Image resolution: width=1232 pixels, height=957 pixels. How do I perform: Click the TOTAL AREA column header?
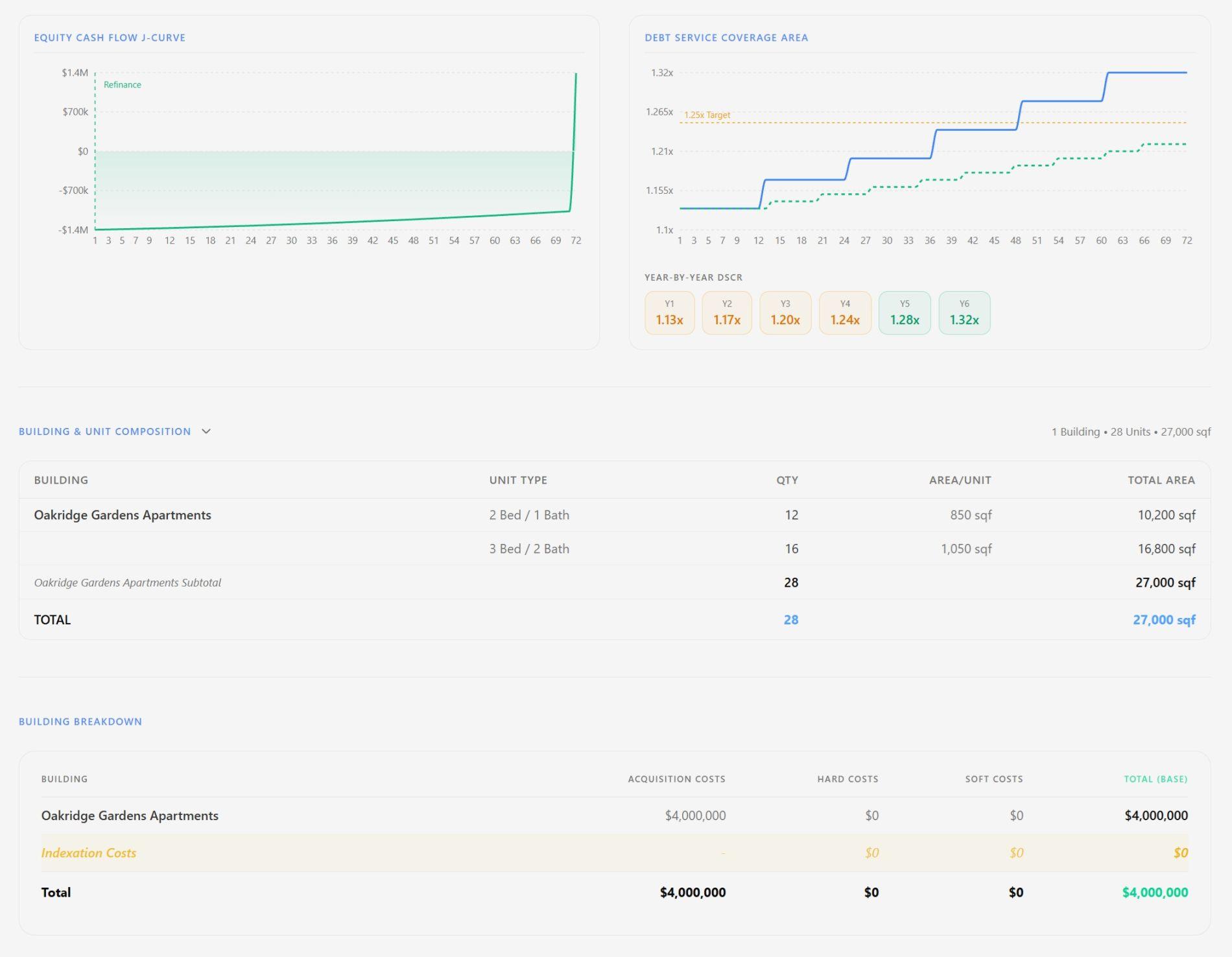click(x=1161, y=480)
